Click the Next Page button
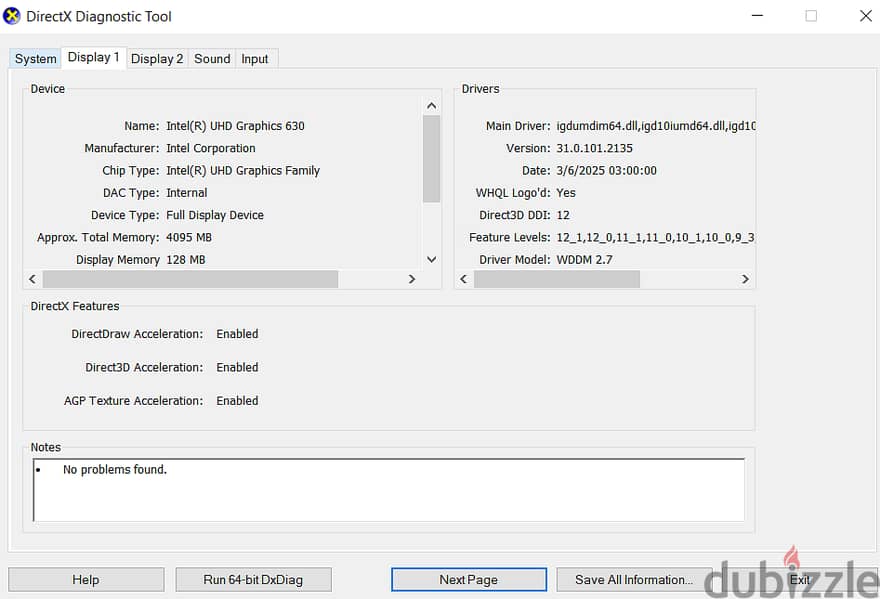Screen dimensions: 880x599 (469, 579)
